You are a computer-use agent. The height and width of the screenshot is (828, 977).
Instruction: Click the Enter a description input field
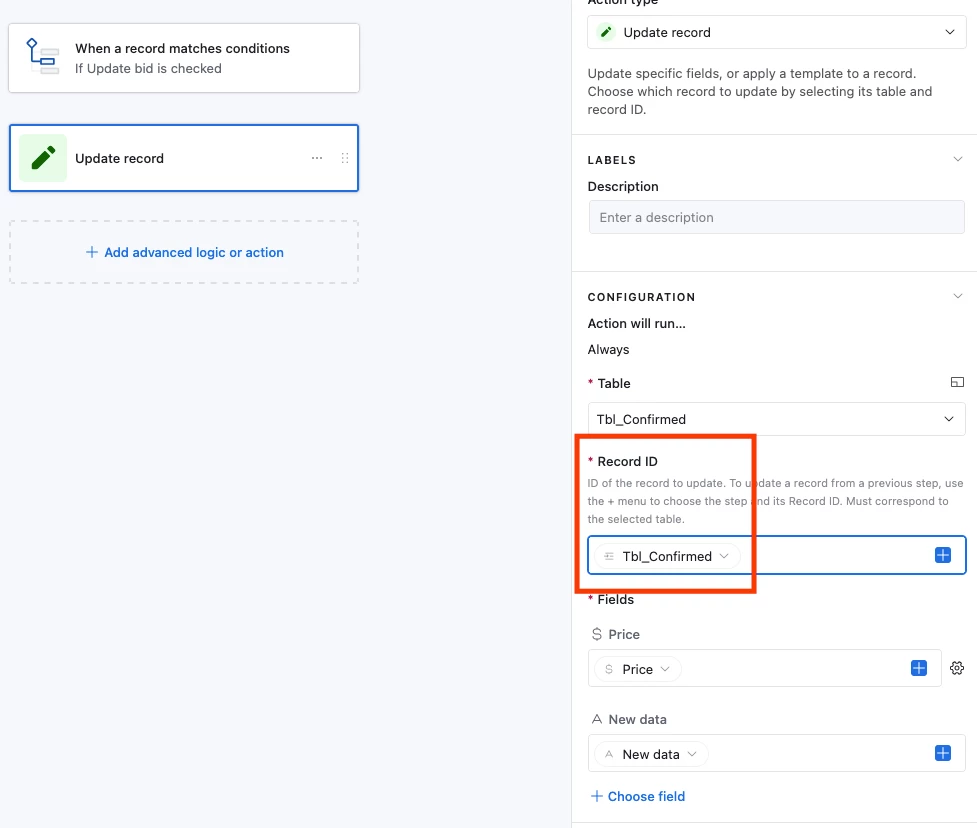click(x=776, y=217)
